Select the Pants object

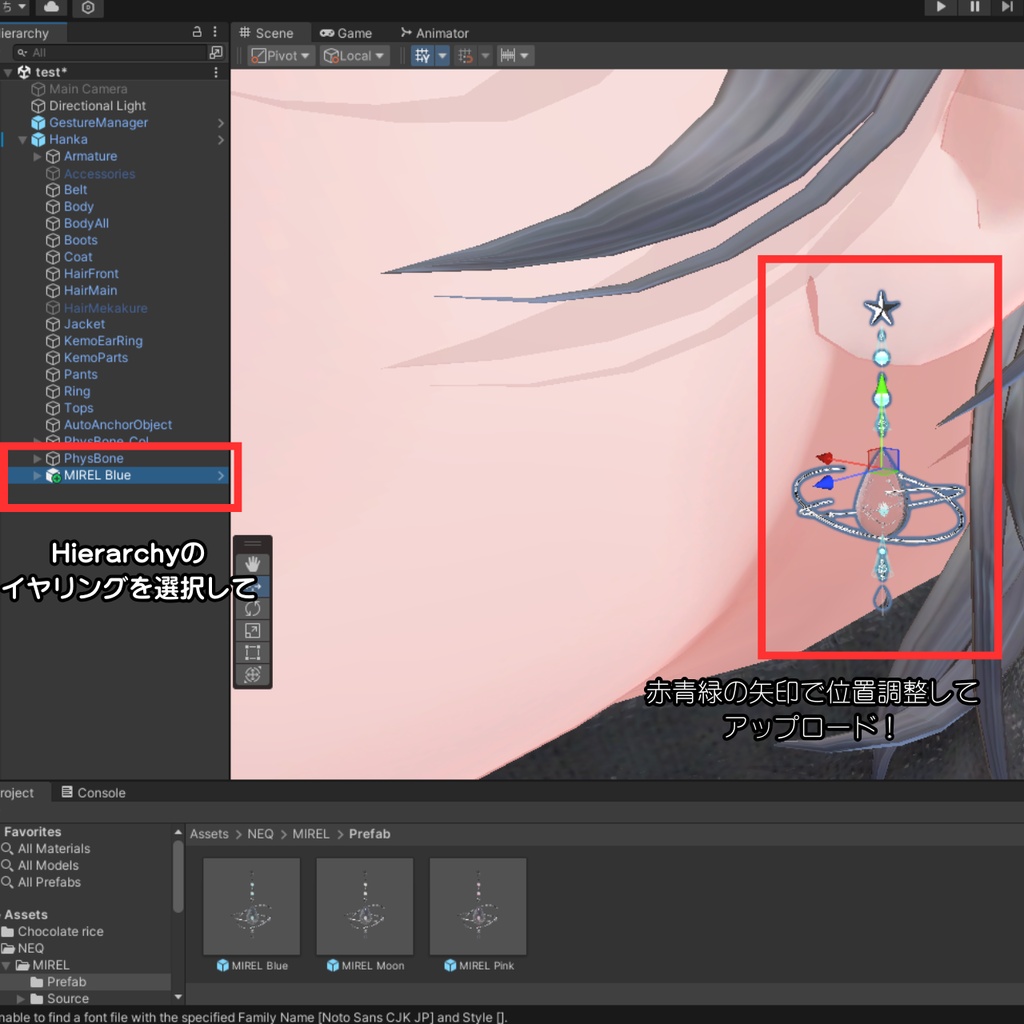(x=80, y=375)
